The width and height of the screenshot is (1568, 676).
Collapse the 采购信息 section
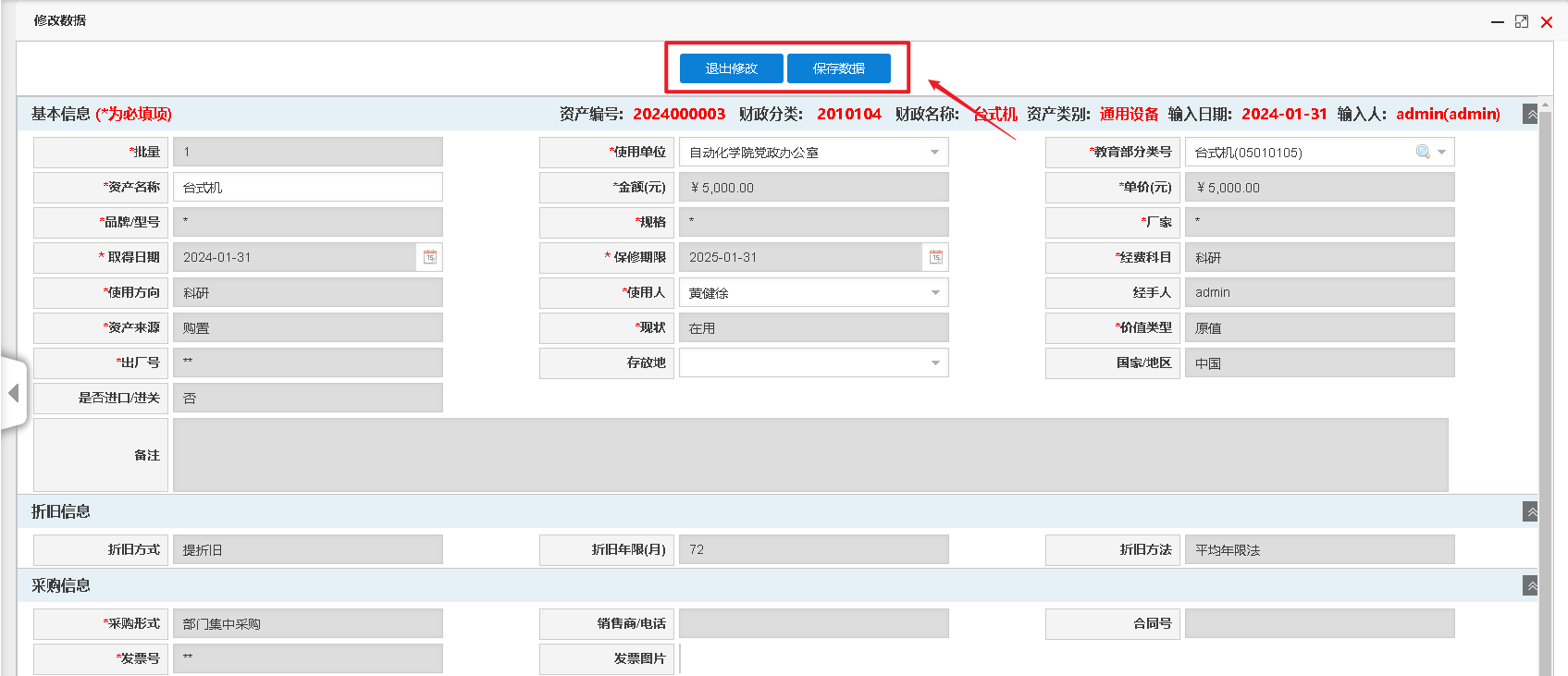(x=1531, y=585)
